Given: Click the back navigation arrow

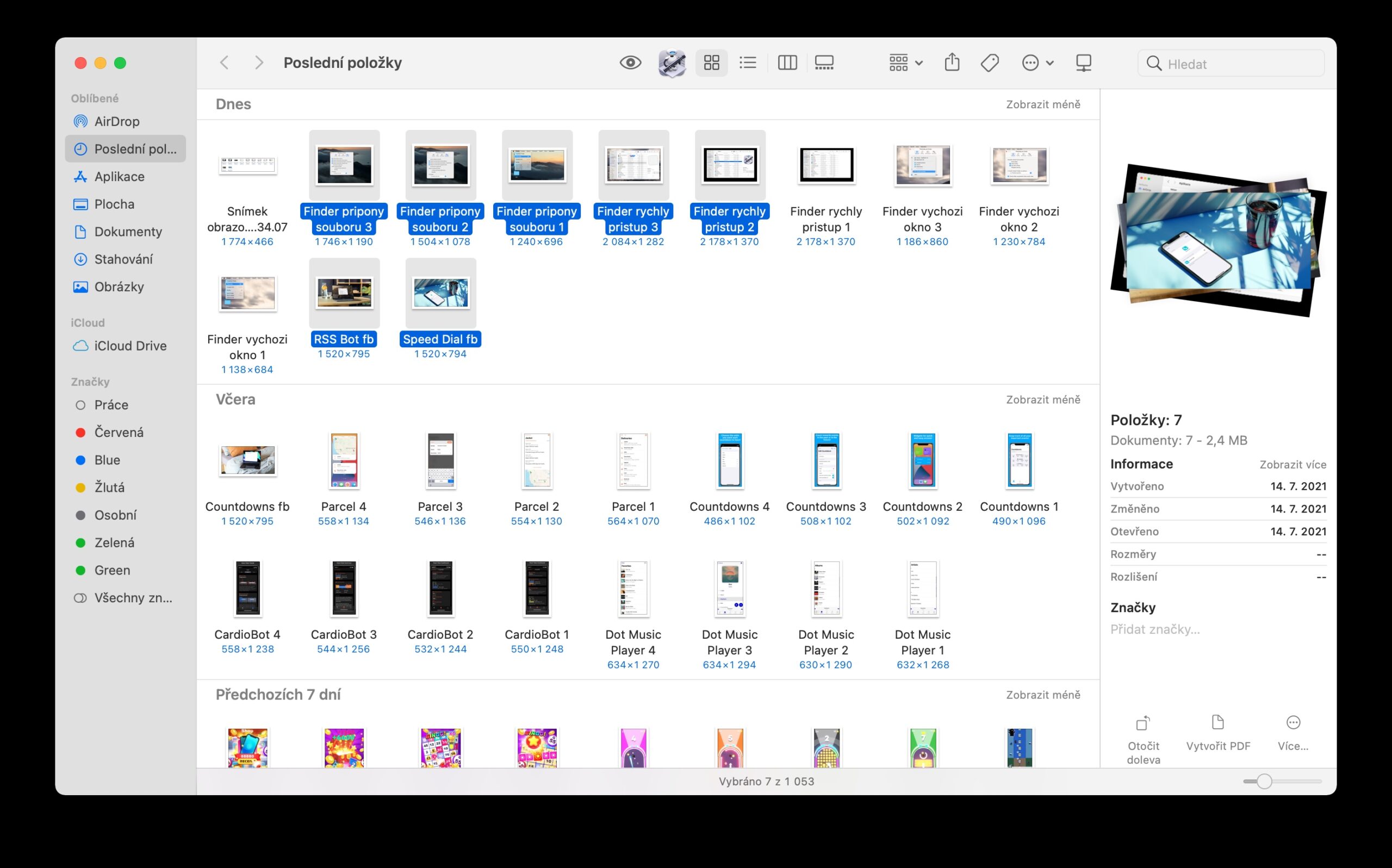Looking at the screenshot, I should [225, 63].
